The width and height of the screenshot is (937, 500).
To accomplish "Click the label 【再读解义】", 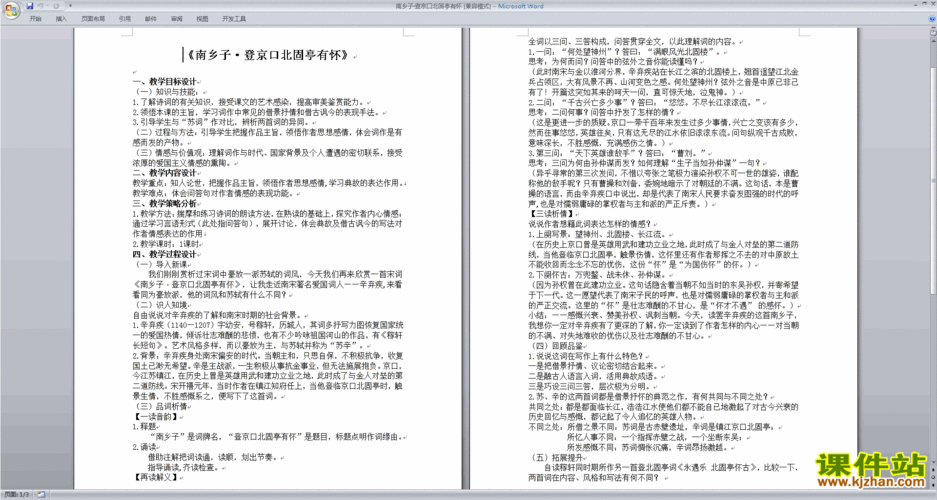I will pos(155,478).
